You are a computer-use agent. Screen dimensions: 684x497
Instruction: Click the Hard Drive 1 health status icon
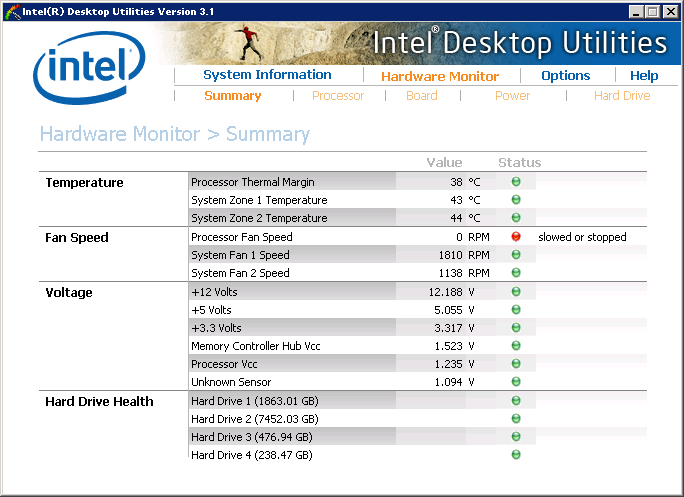(516, 401)
